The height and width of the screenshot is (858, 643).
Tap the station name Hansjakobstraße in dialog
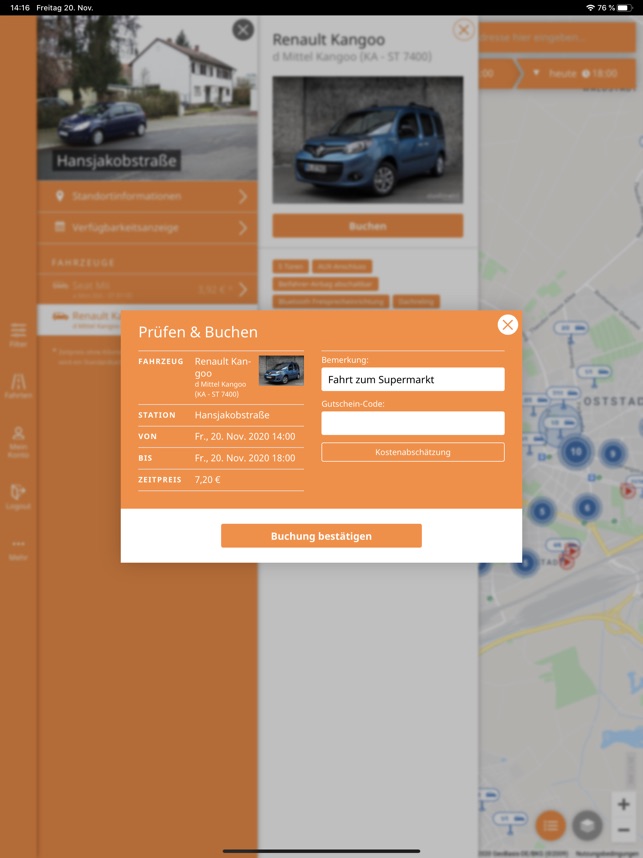232,415
